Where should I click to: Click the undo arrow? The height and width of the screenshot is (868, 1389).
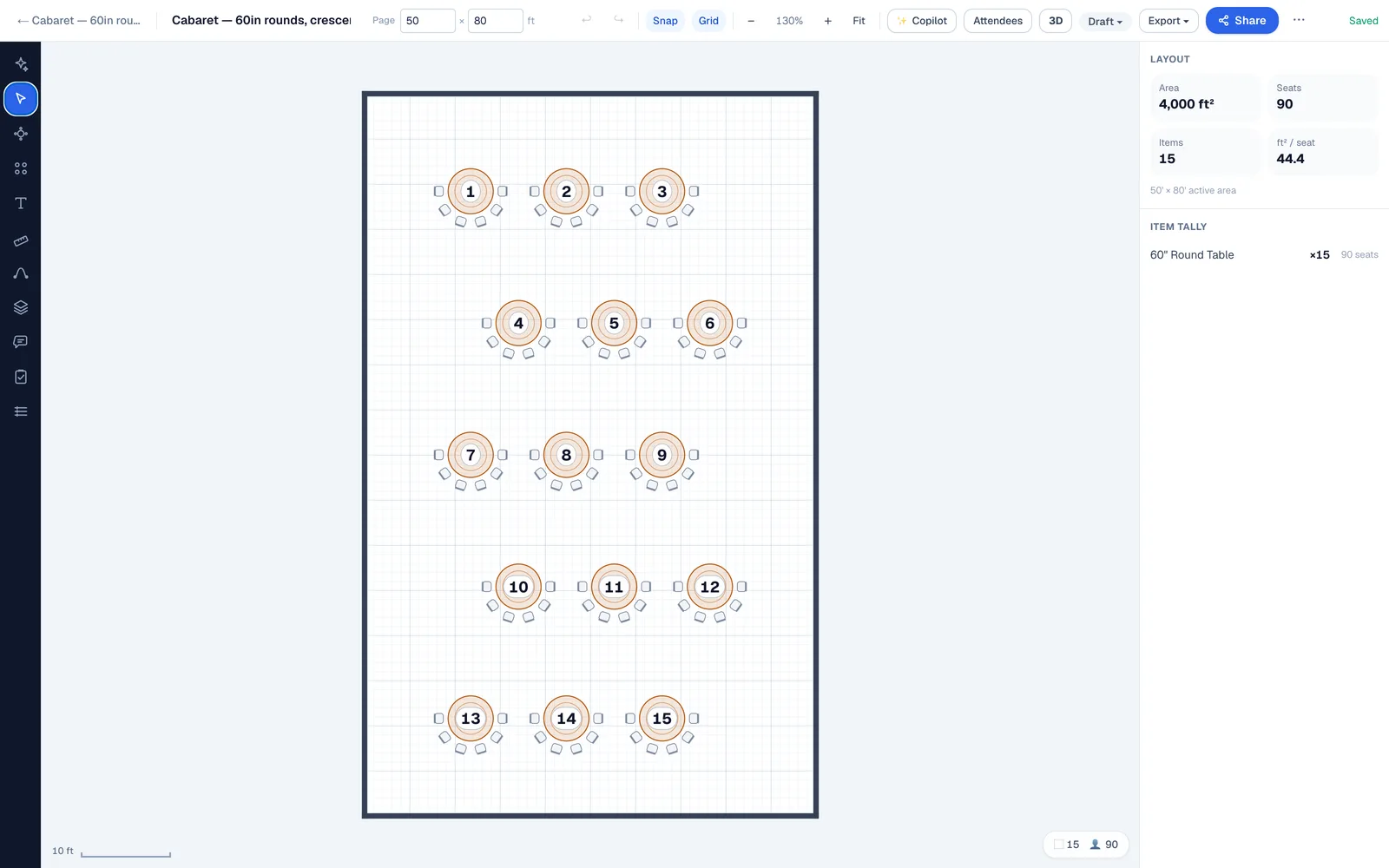point(587,20)
